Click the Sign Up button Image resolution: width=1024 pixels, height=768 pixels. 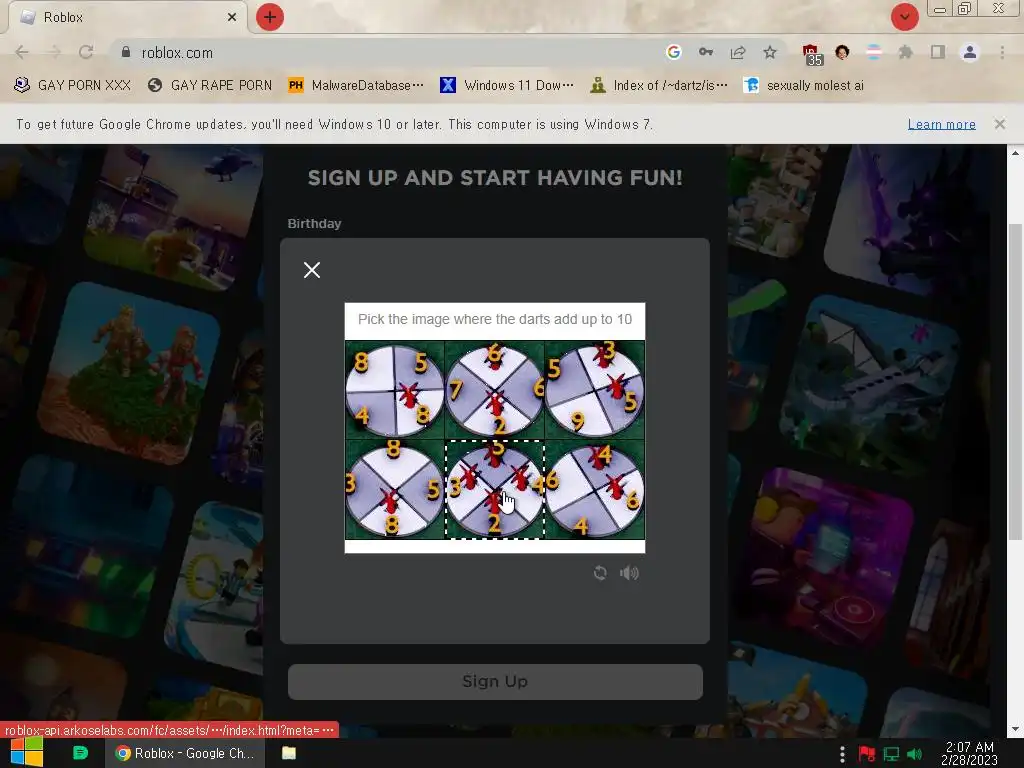(x=495, y=681)
